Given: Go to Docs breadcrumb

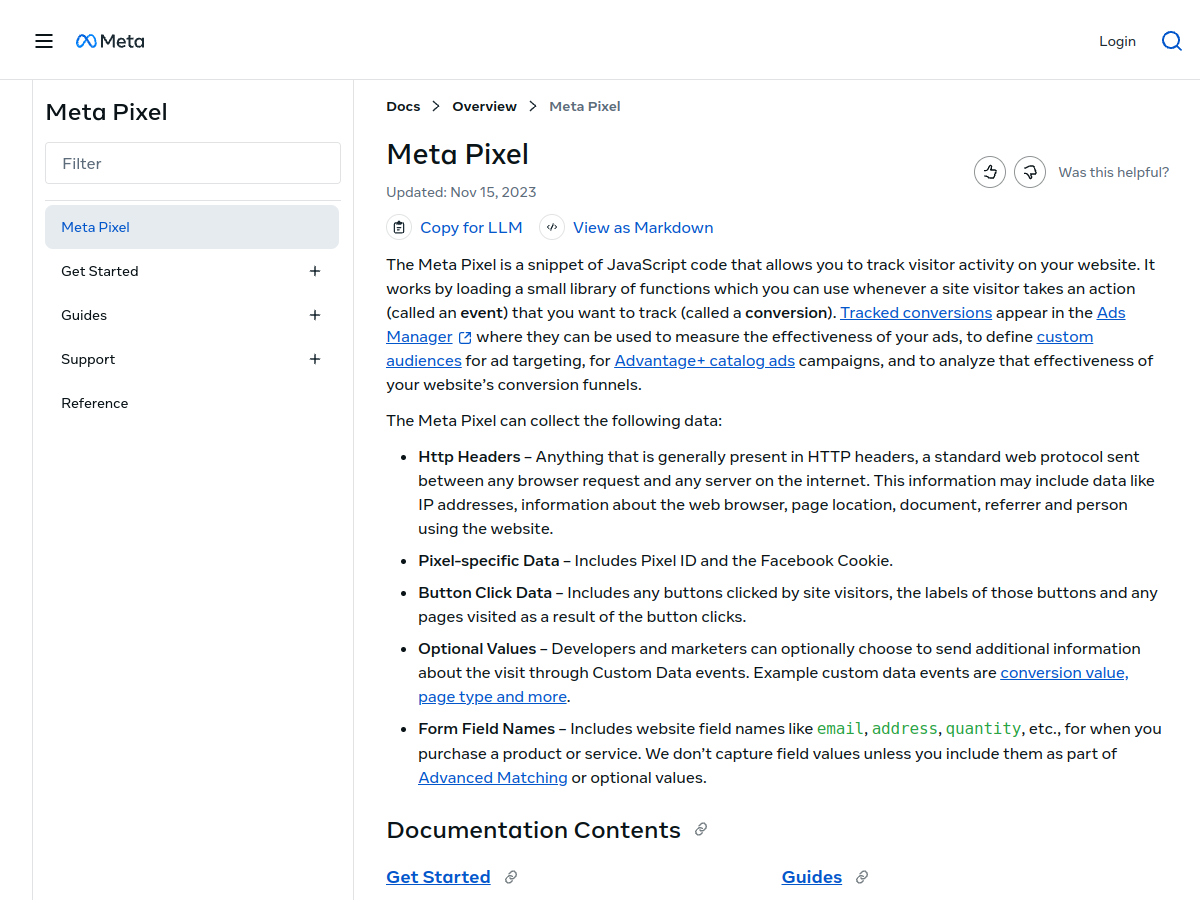Looking at the screenshot, I should pyautogui.click(x=403, y=106).
